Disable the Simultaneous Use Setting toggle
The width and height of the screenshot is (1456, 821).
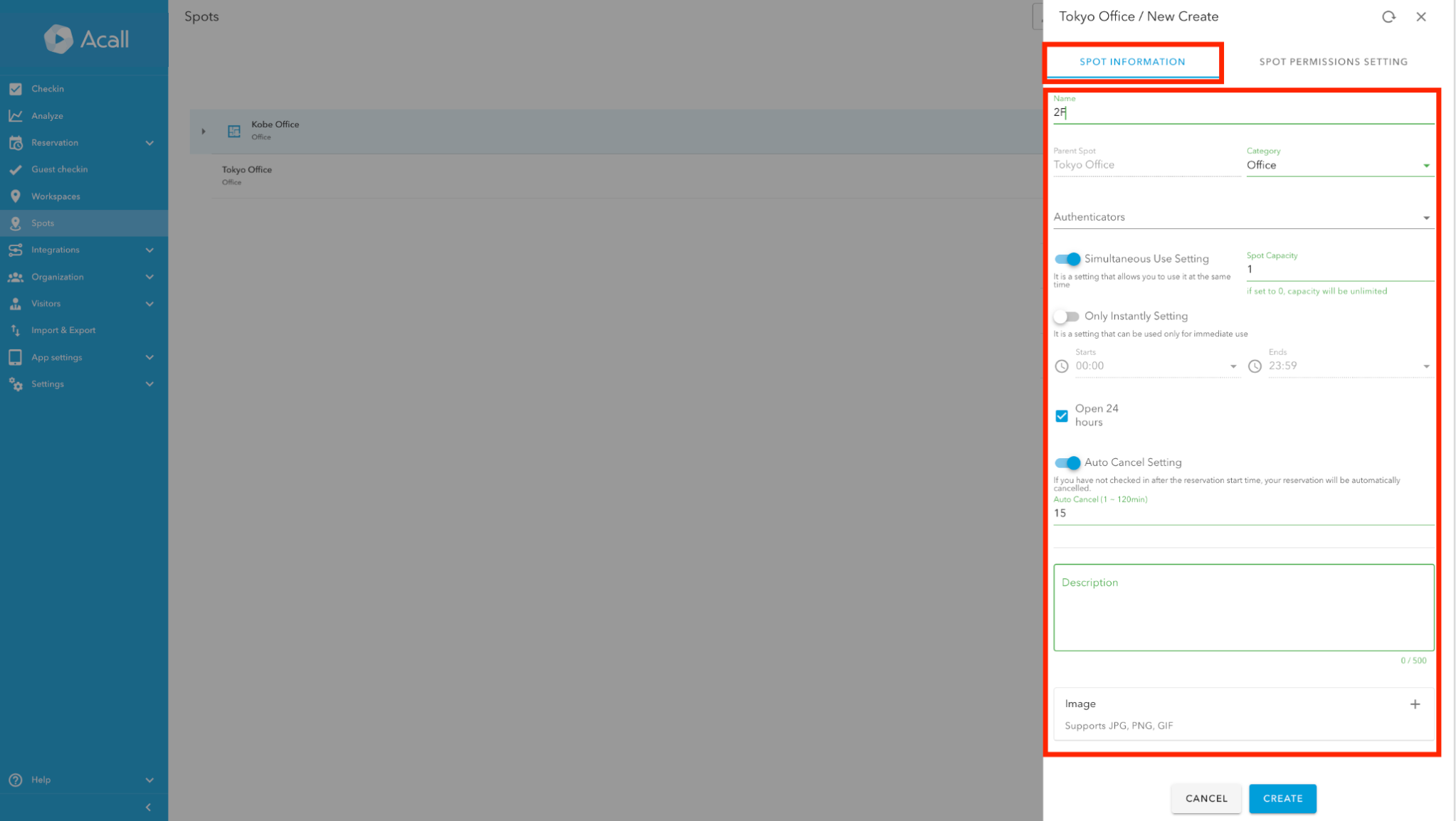click(1067, 259)
